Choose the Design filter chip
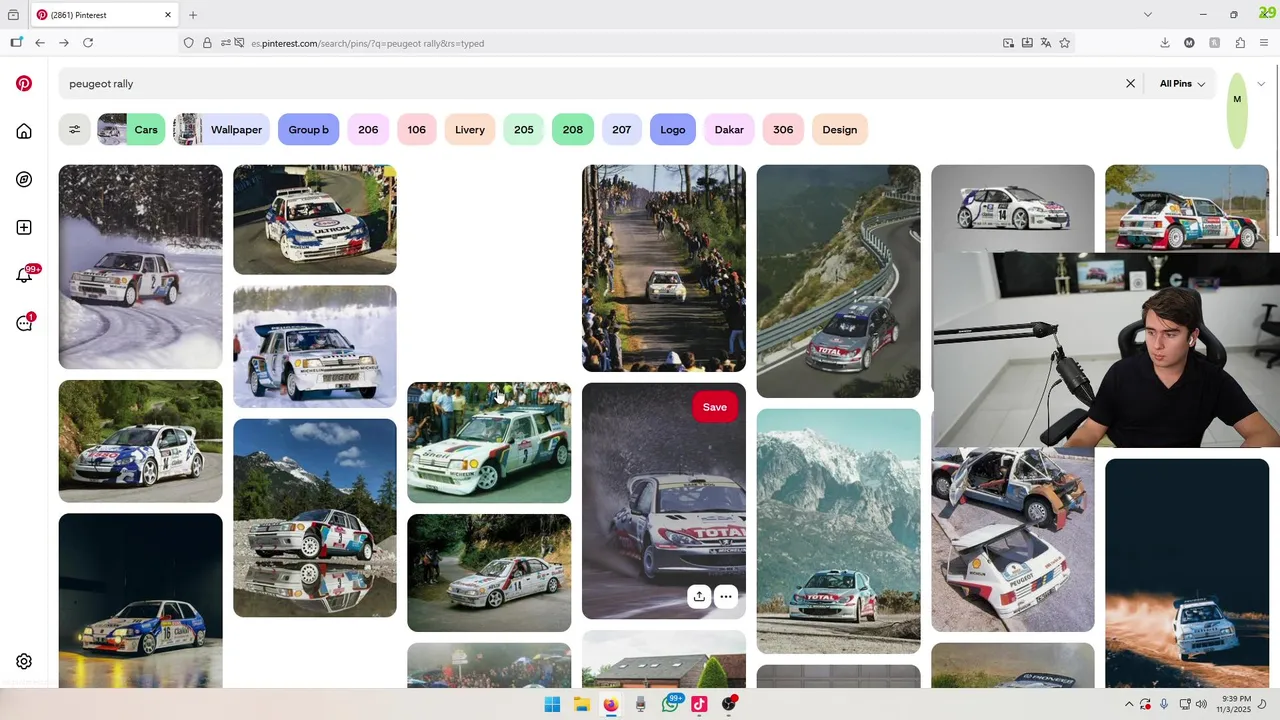This screenshot has width=1280, height=720. click(840, 130)
